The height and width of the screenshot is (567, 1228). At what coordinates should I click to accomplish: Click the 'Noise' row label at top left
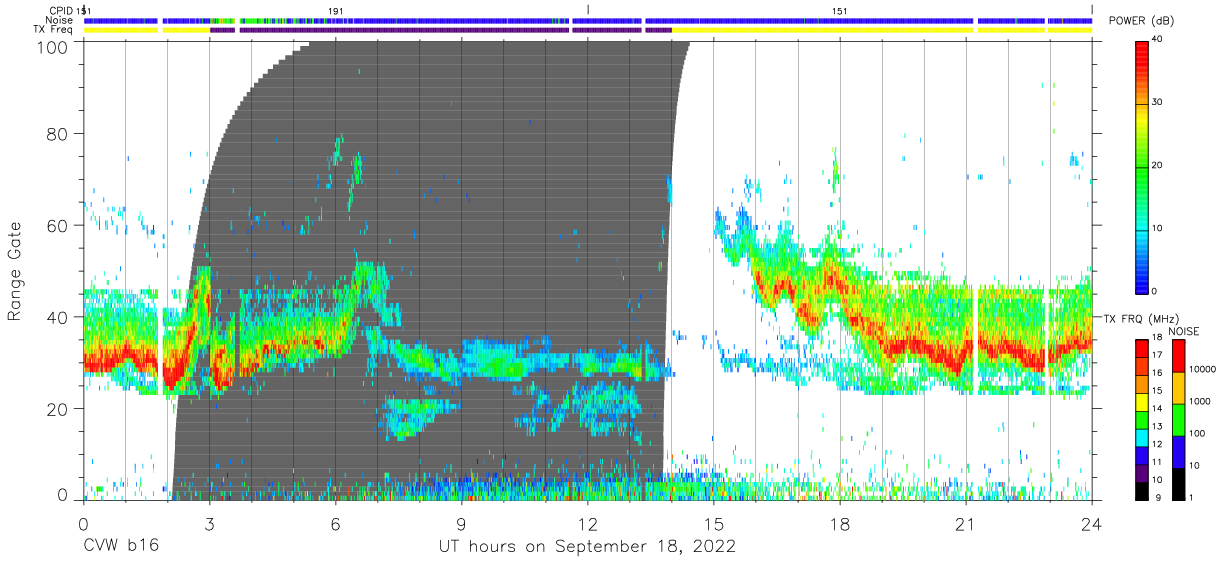60,20
